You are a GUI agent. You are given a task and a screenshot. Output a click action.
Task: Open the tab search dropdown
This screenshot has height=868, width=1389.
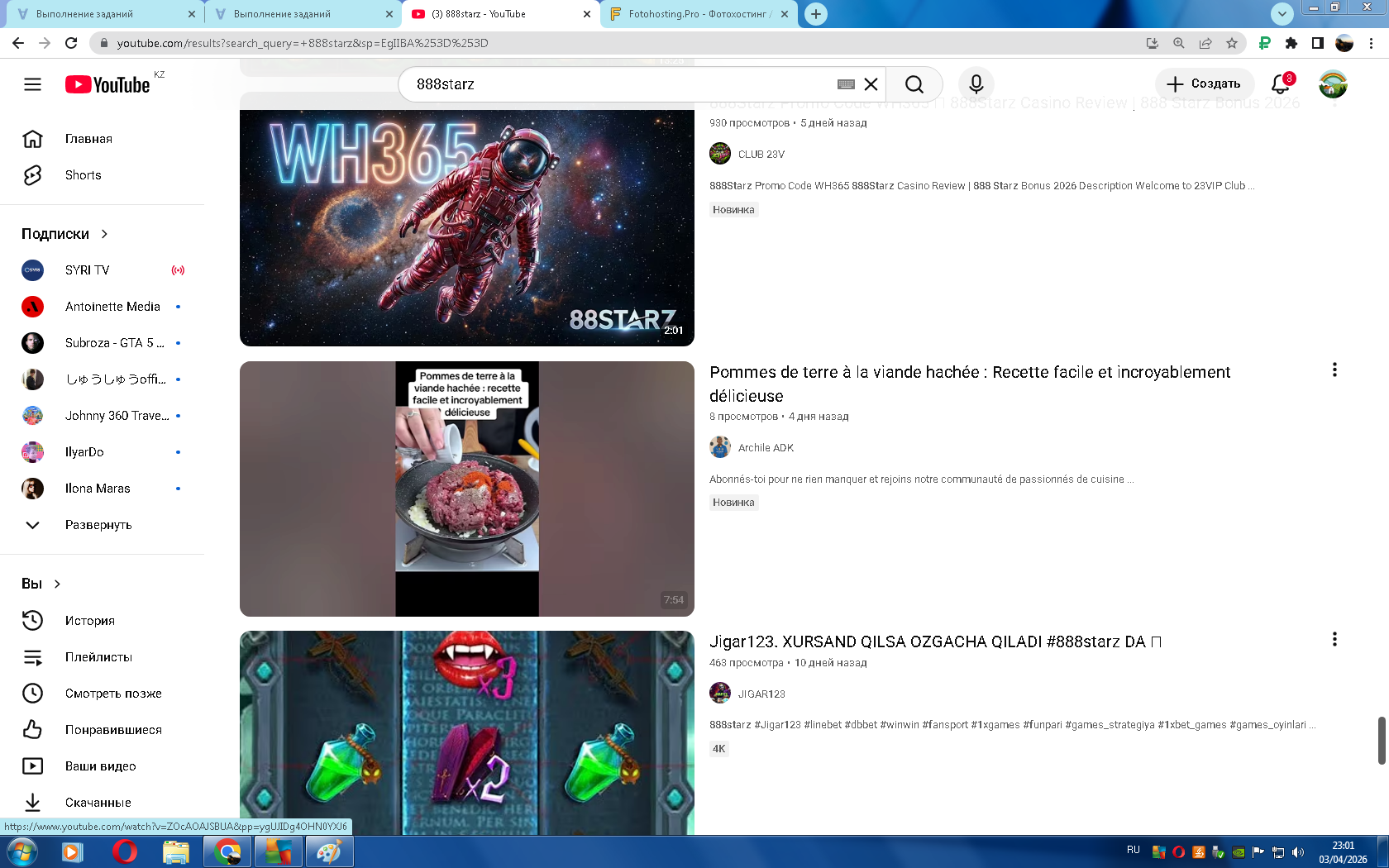1282,14
